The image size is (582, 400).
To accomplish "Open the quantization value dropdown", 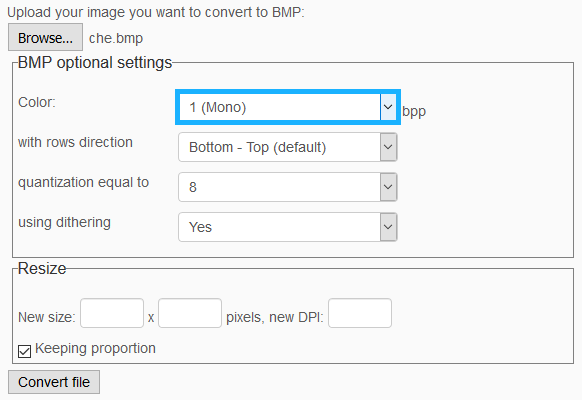I will [288, 187].
